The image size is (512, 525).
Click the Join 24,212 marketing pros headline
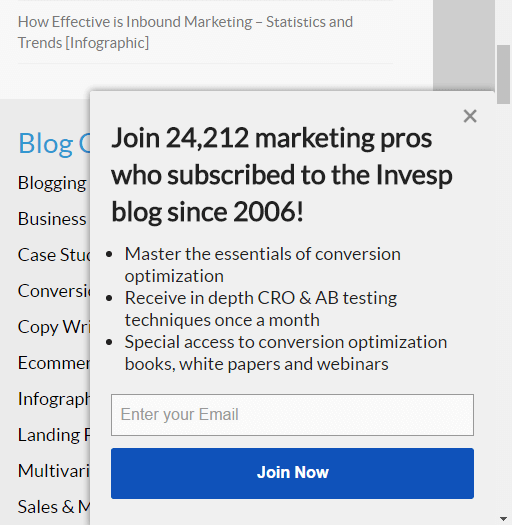point(282,175)
